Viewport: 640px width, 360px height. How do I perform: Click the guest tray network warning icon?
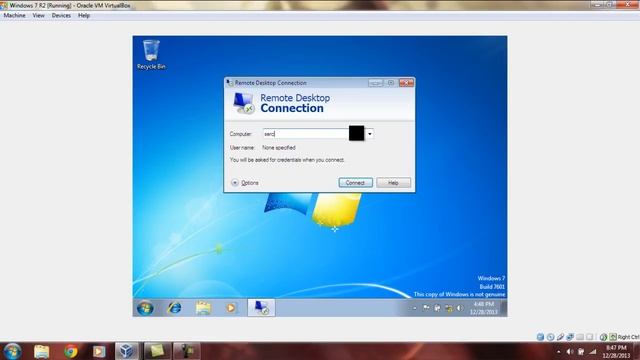point(449,308)
